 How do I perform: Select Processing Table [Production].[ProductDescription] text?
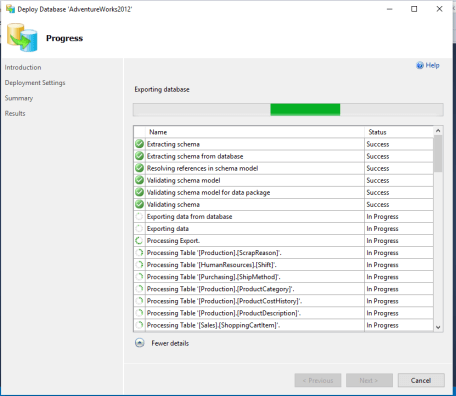pos(224,313)
